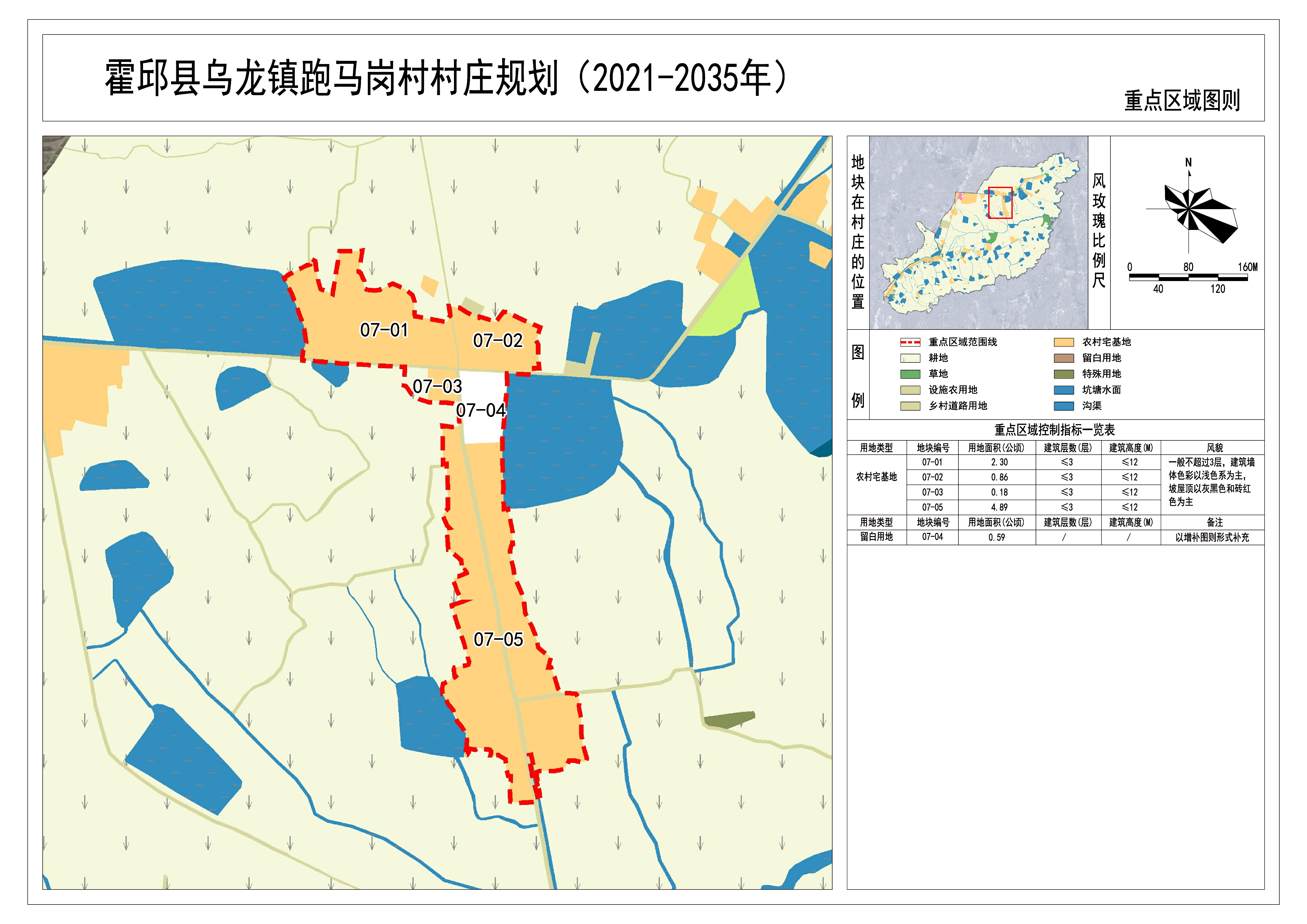
Task: Click the area value 0.18 in the table
Action: (999, 492)
